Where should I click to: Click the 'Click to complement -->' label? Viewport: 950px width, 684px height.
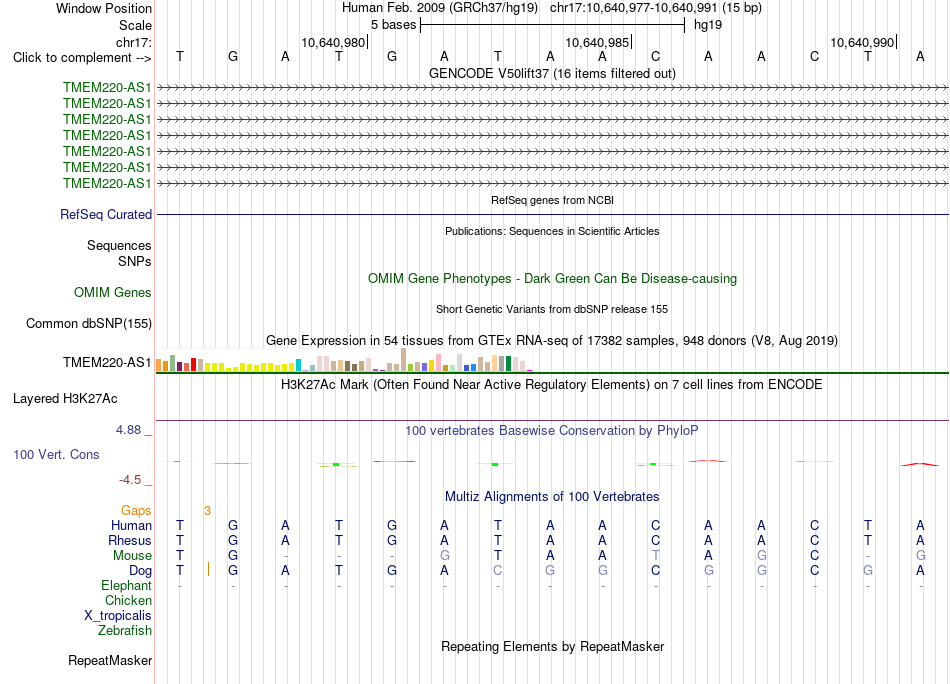(x=82, y=58)
